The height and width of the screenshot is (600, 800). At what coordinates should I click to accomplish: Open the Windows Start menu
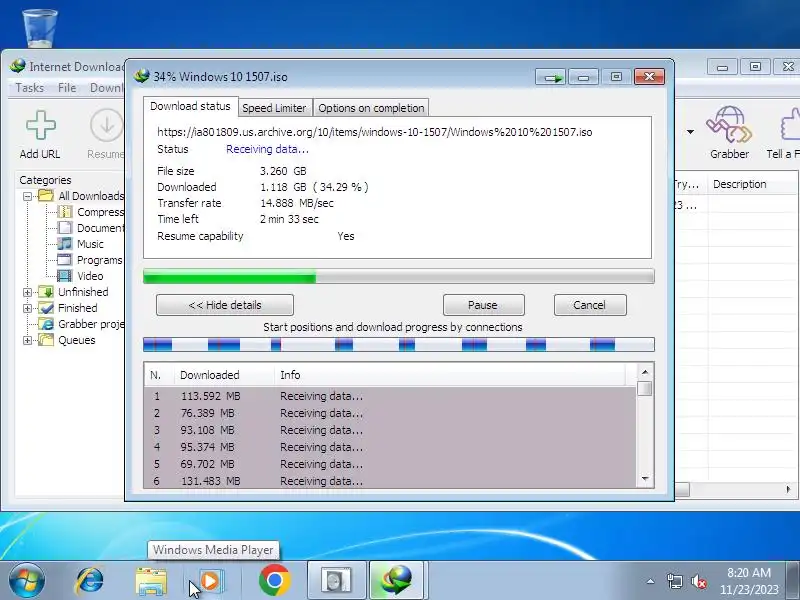tap(27, 581)
